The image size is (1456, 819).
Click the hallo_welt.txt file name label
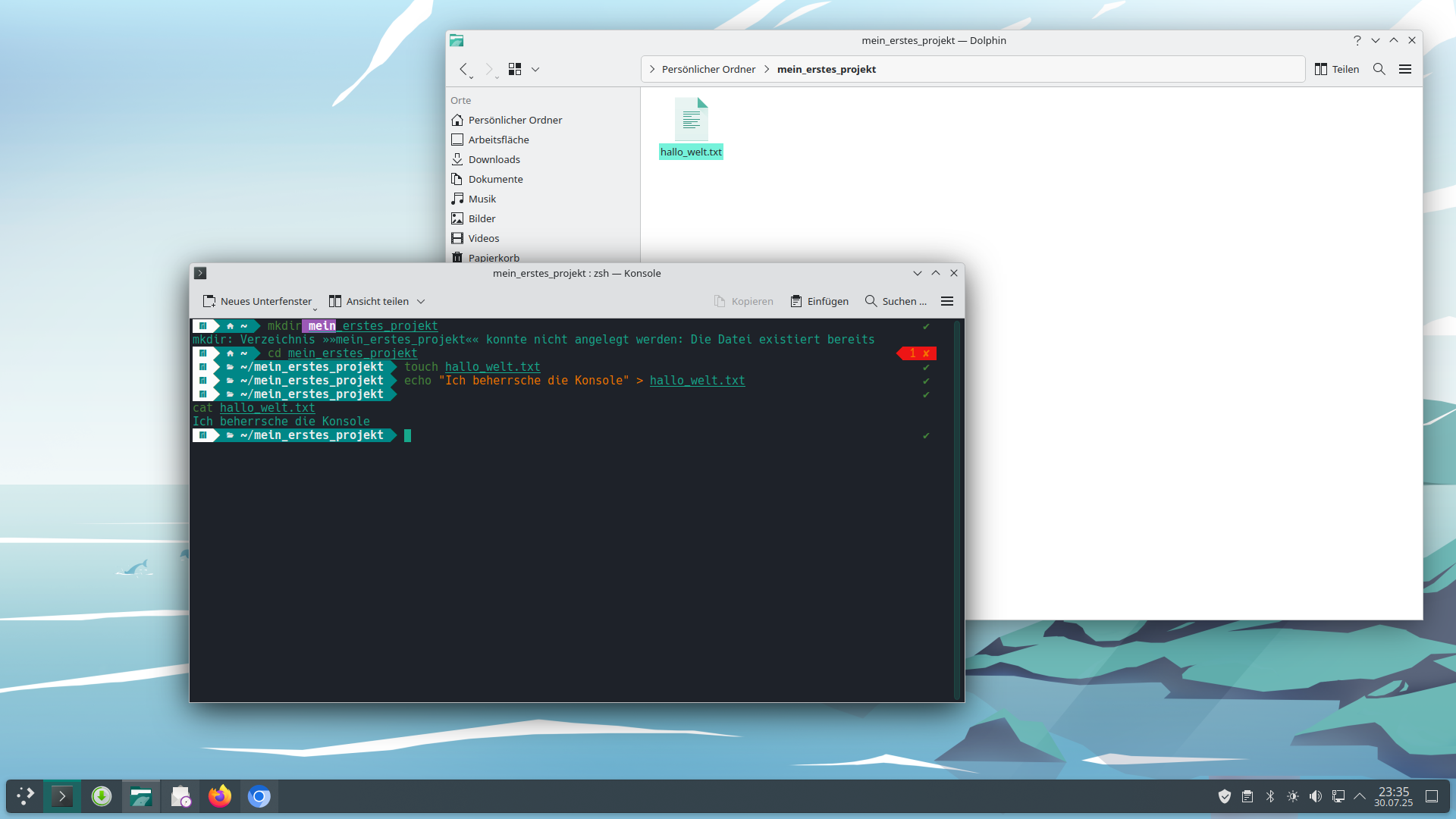691,152
